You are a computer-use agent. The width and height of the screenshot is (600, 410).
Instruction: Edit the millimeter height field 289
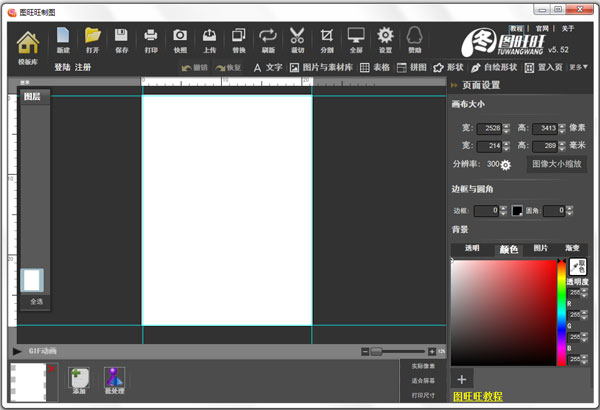545,146
